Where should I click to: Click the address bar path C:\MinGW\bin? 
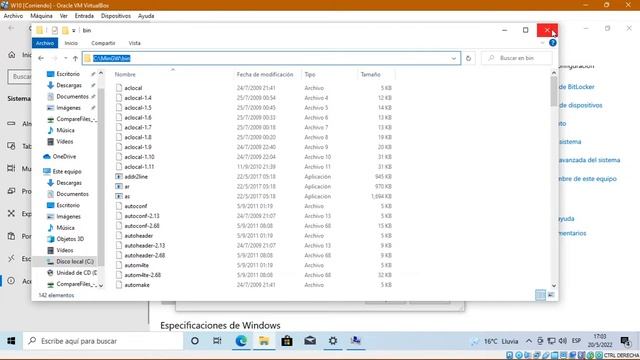point(111,58)
